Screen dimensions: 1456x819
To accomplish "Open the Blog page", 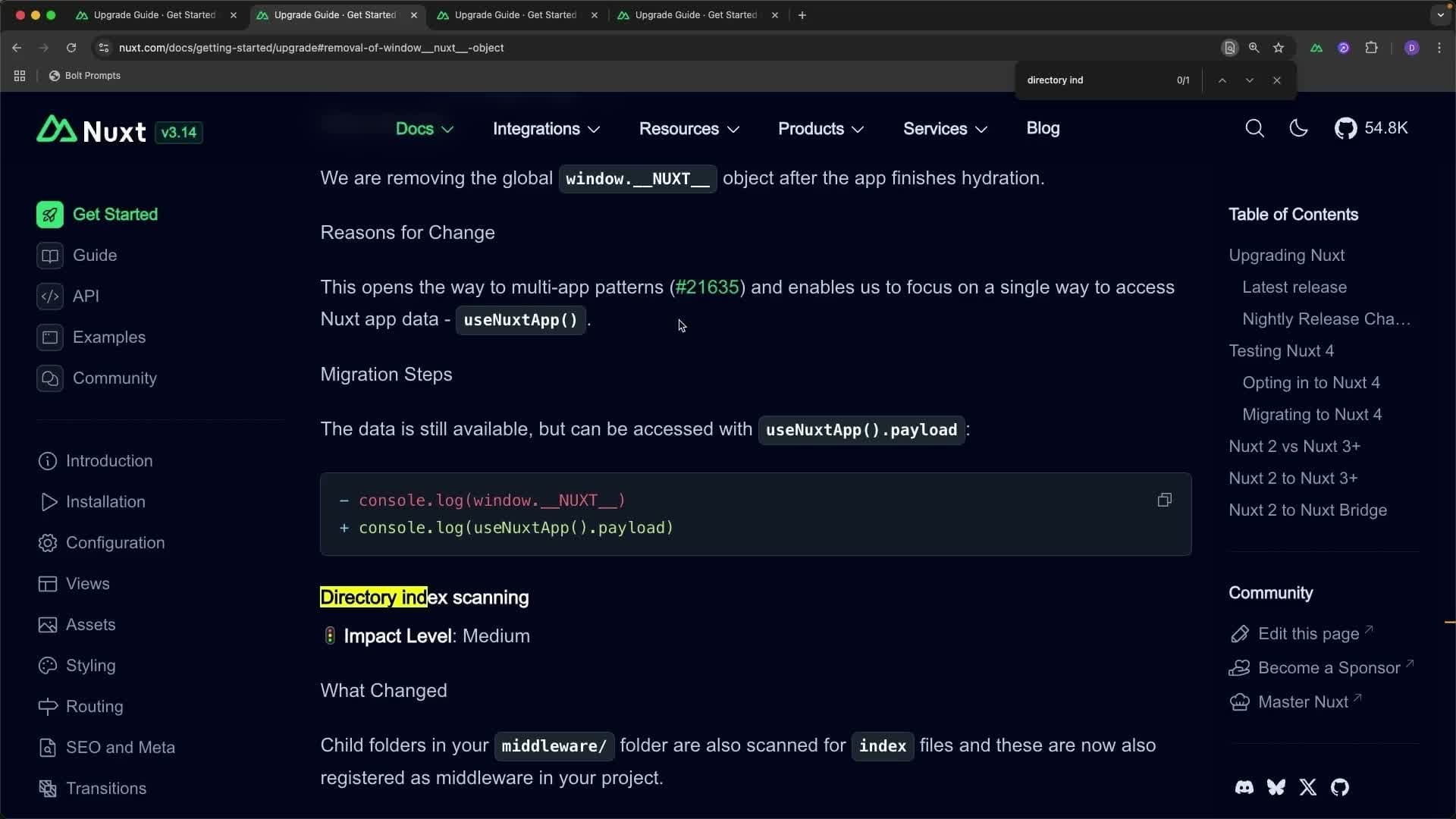I will [1043, 128].
